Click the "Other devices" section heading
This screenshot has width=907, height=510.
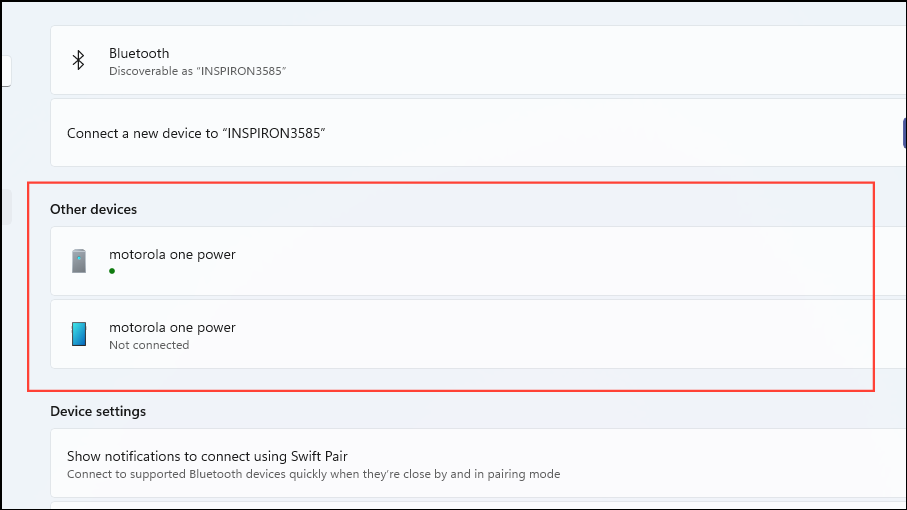point(93,209)
